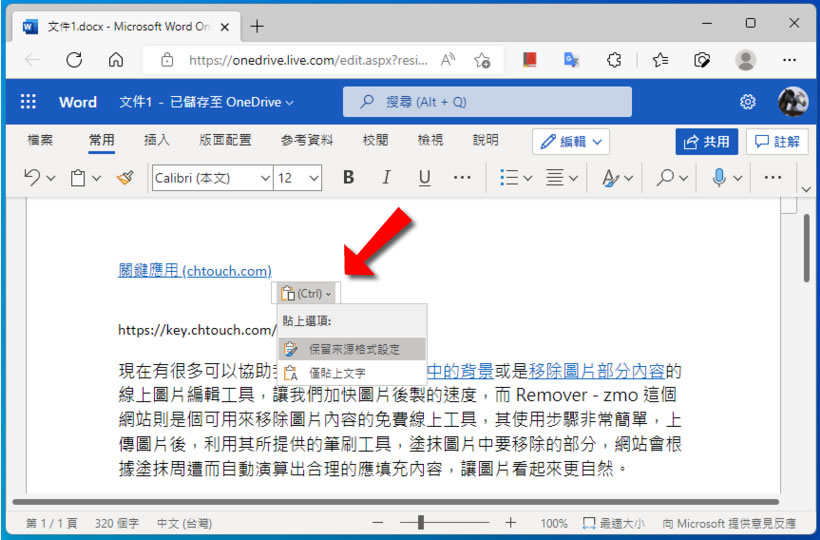The image size is (820, 540).
Task: Click the https://key.chtouch.com/ text
Action: tap(197, 330)
